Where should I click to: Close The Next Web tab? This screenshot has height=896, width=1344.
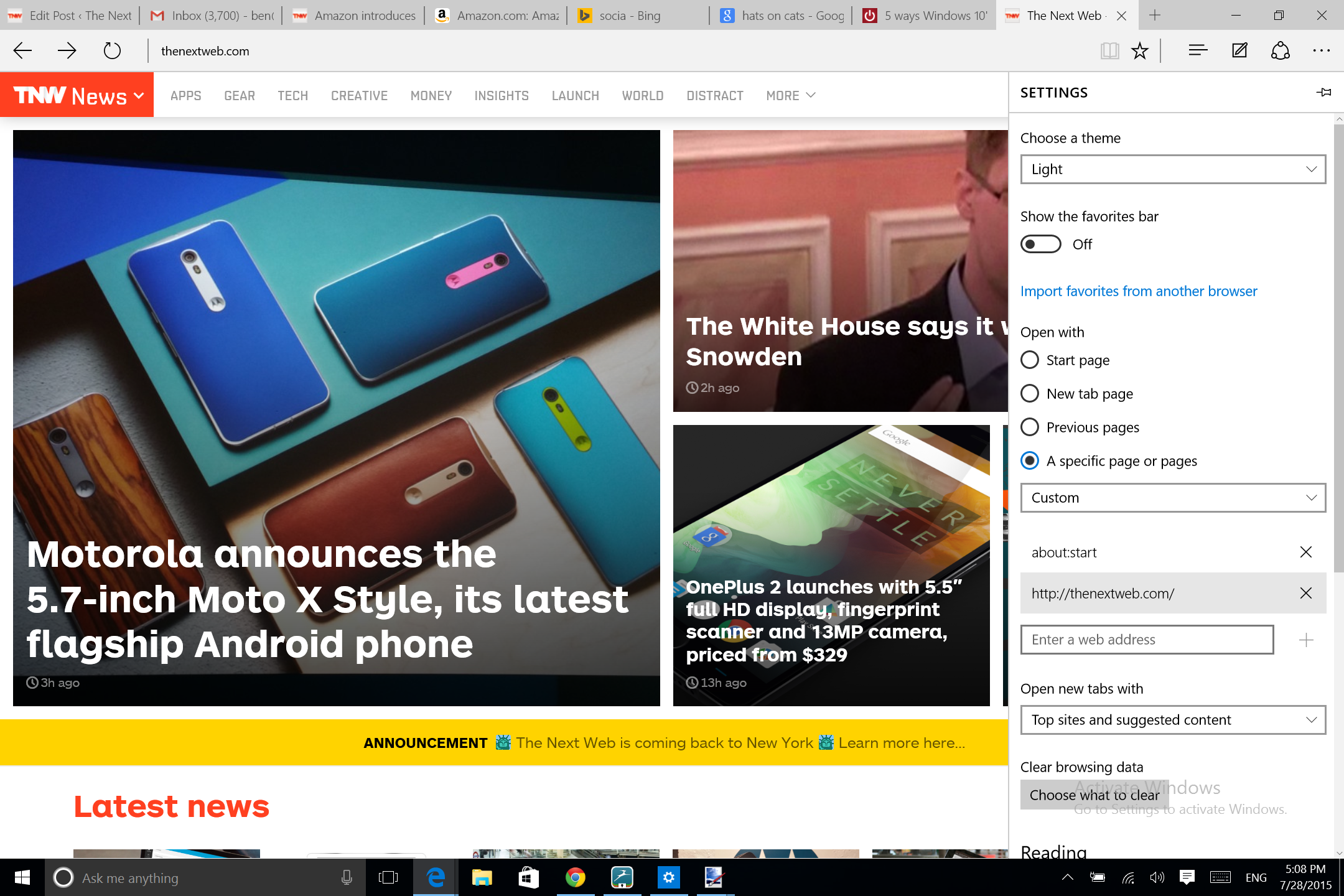[1121, 16]
